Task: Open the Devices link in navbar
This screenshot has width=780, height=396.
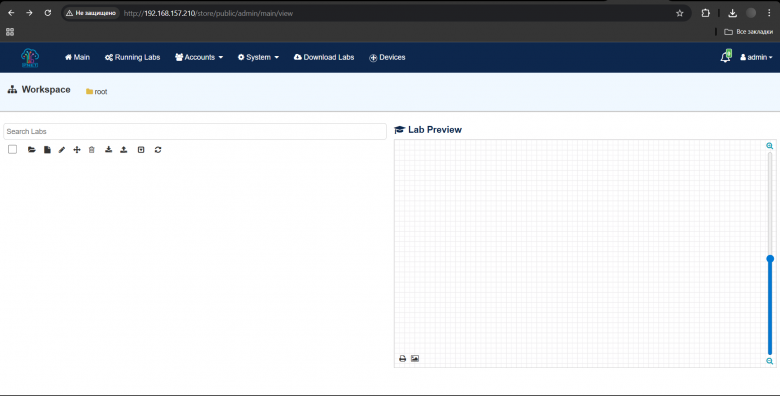Action: 387,57
